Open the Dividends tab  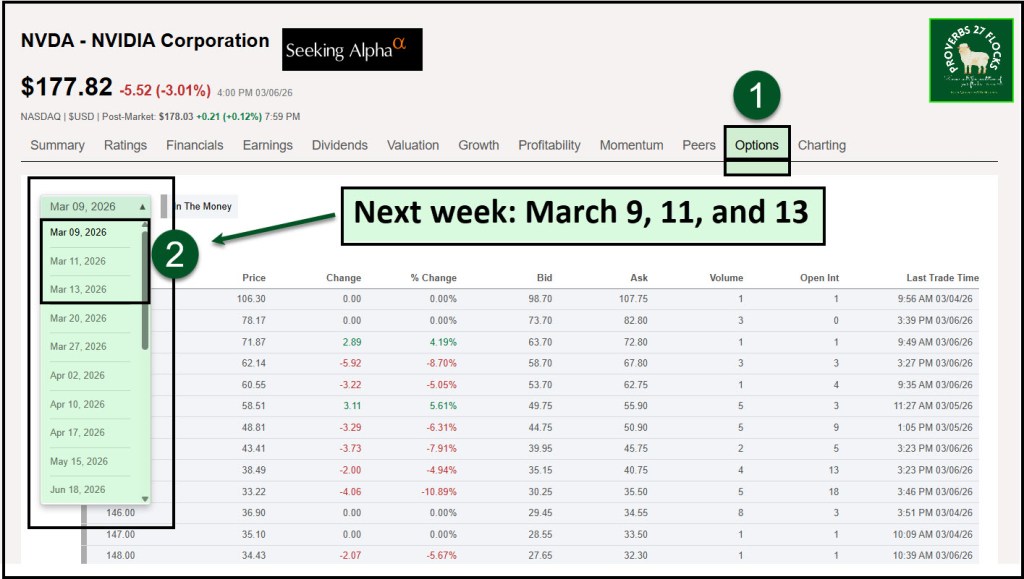tap(339, 145)
